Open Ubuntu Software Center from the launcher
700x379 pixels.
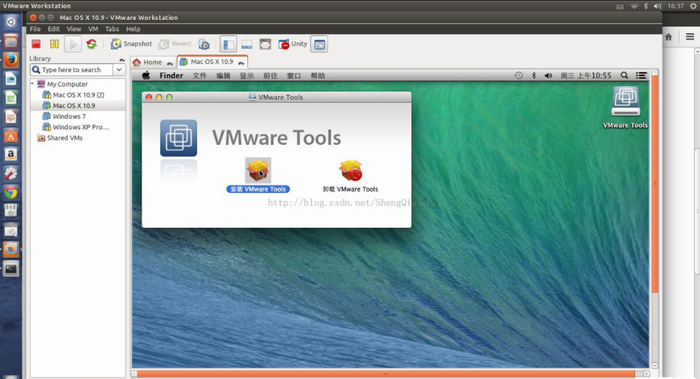(11, 136)
